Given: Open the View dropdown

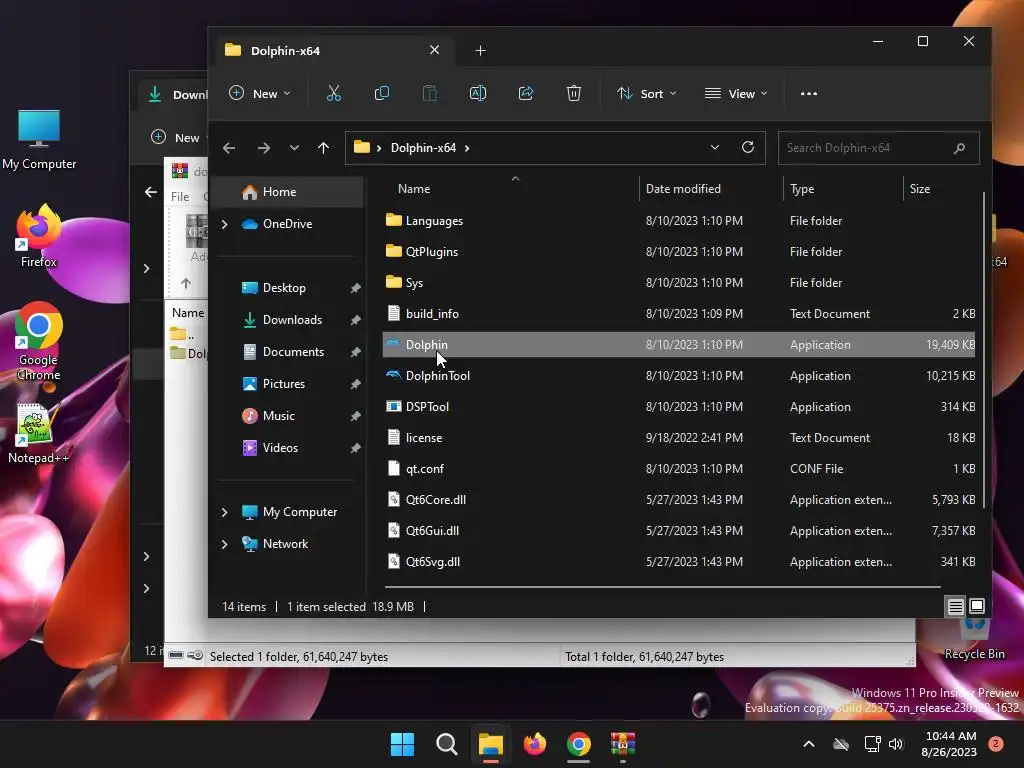Looking at the screenshot, I should coord(736,93).
